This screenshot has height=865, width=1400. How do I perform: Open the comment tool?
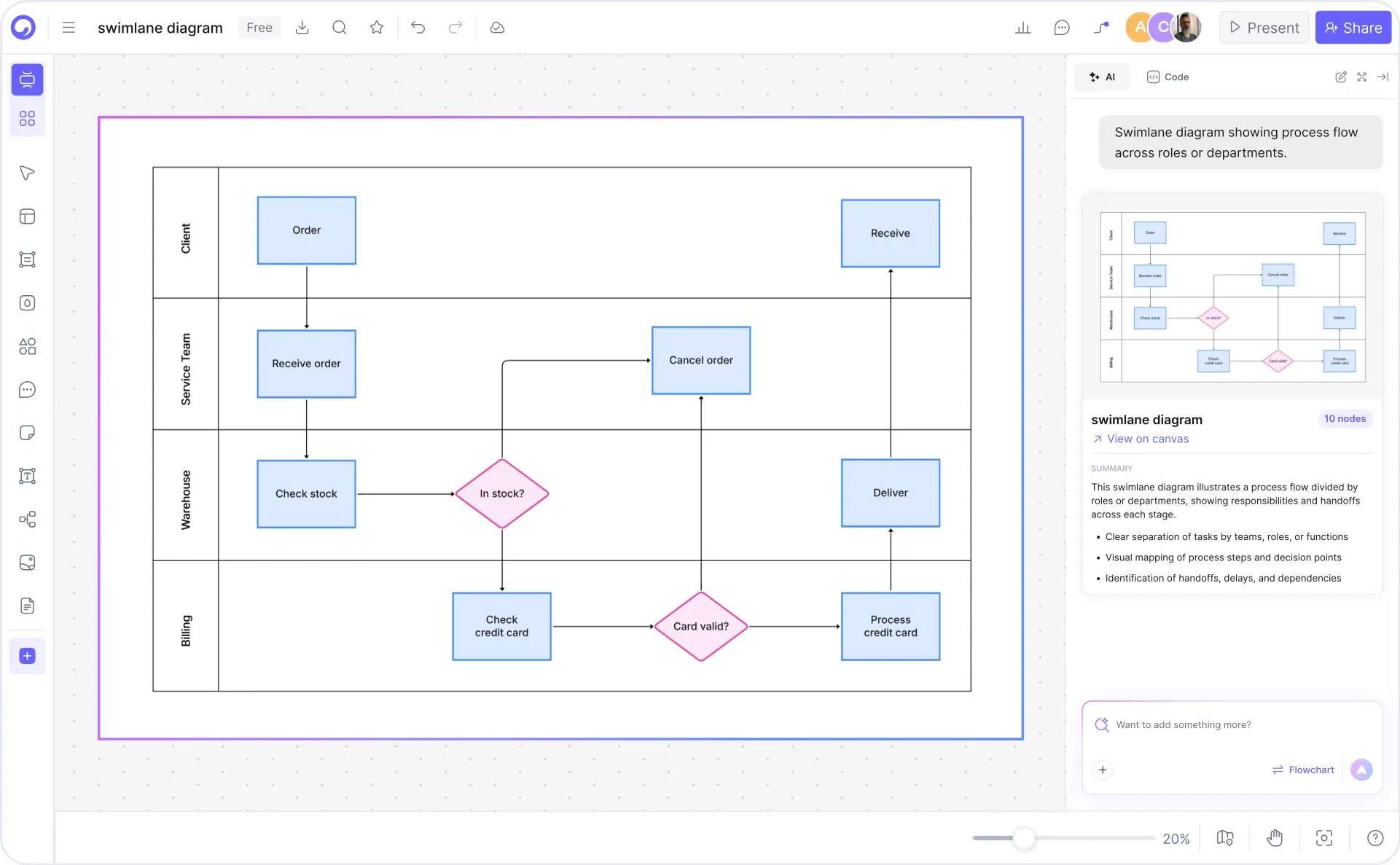[x=27, y=390]
